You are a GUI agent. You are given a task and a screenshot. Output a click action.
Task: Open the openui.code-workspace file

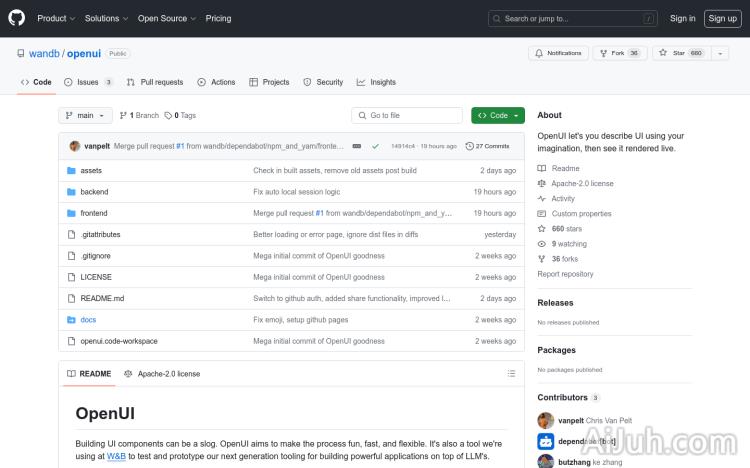pyautogui.click(x=119, y=341)
